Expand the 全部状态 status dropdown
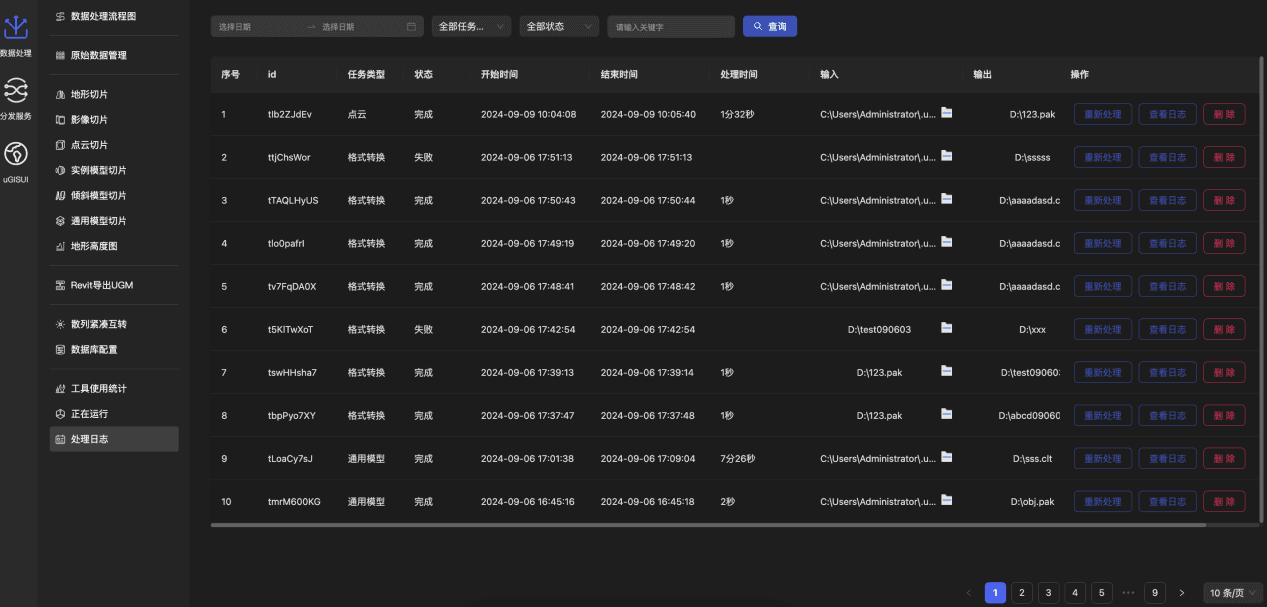The height and width of the screenshot is (607, 1267). pos(559,27)
